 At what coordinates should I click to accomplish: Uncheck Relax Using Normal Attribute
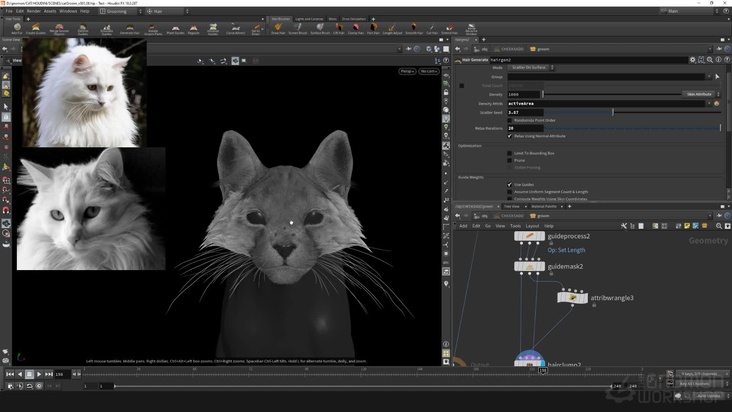point(511,135)
